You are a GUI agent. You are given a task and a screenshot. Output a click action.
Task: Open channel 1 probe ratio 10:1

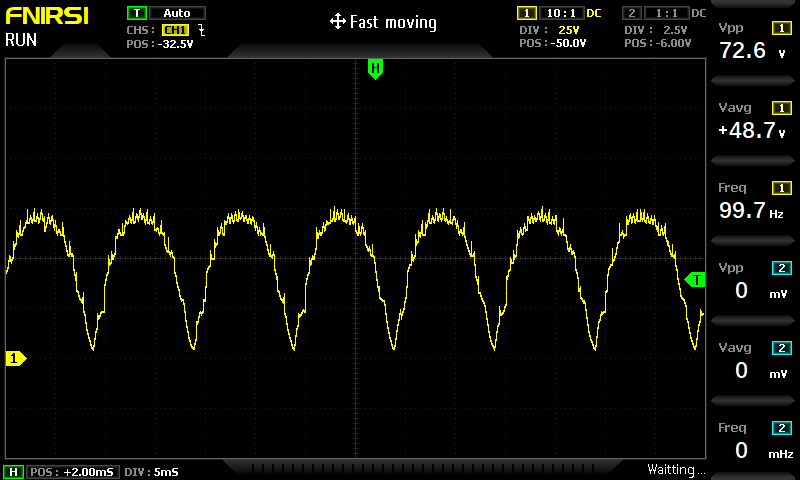point(561,13)
